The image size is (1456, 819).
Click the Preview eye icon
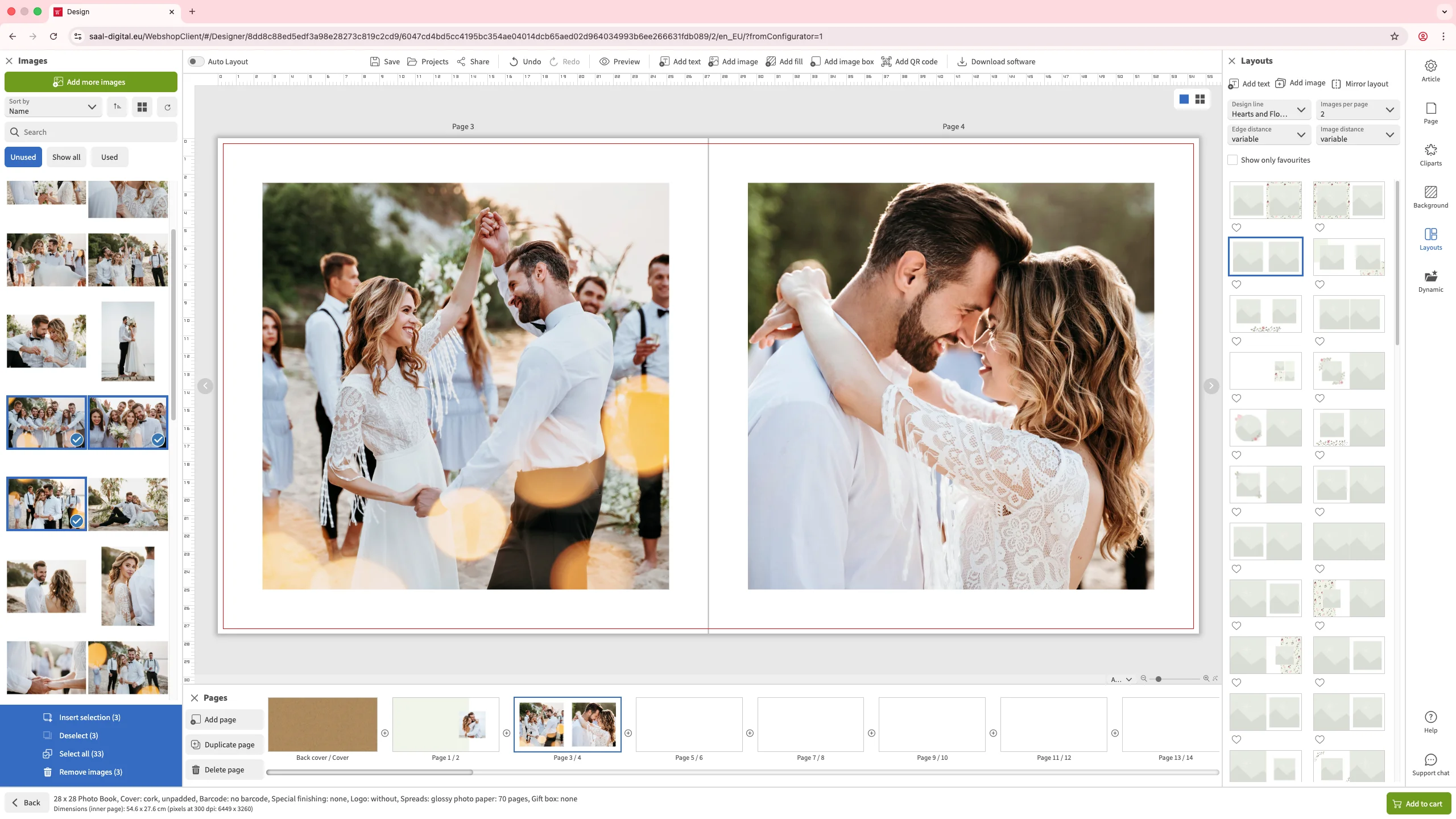605,61
